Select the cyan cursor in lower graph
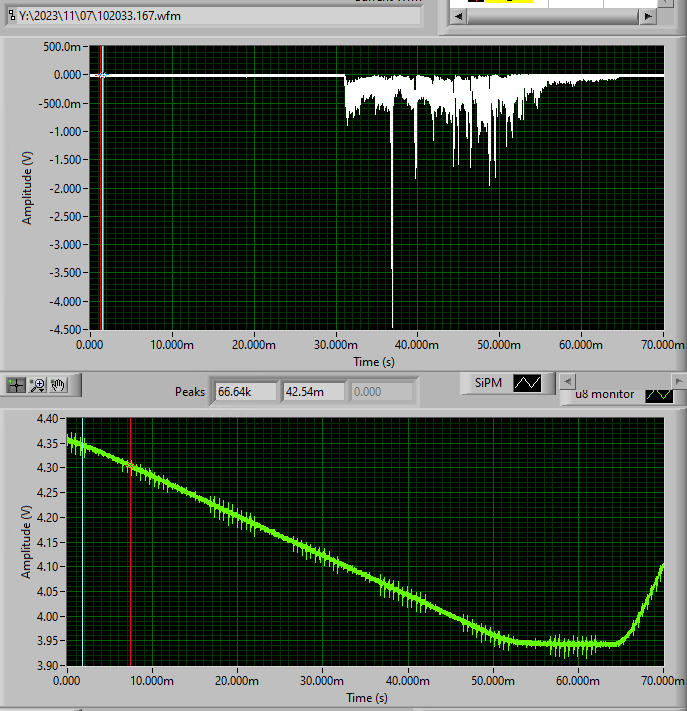 click(x=83, y=542)
